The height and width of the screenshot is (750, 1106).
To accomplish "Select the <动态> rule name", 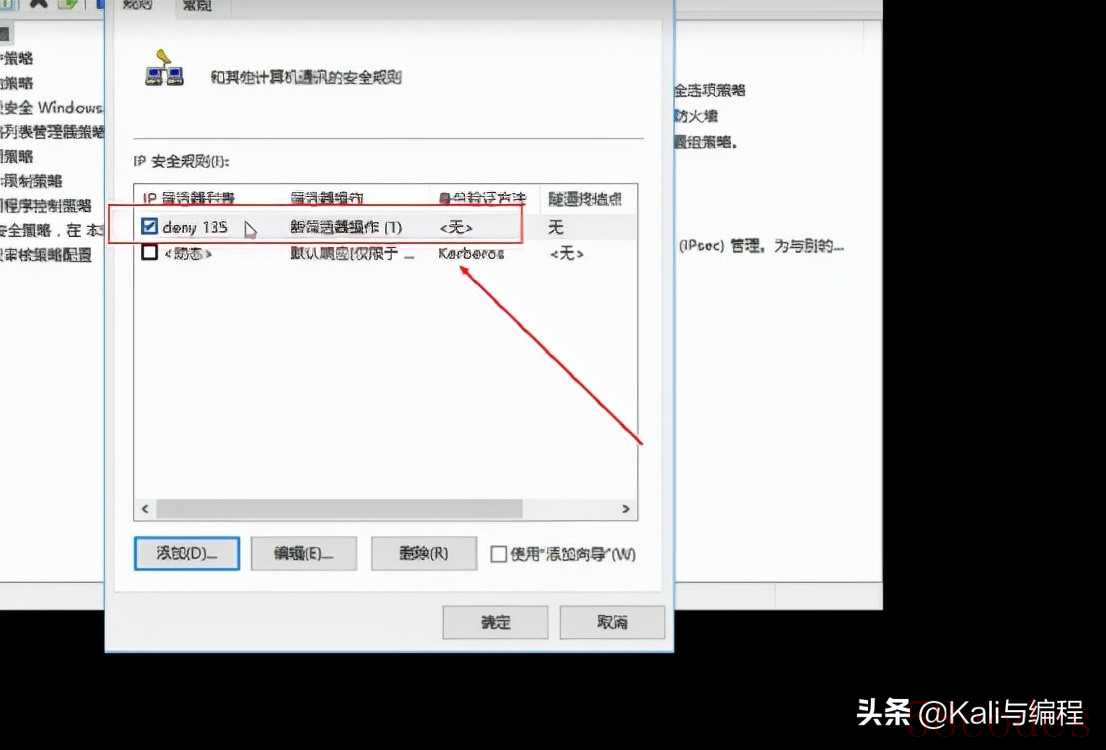I will click(x=188, y=253).
